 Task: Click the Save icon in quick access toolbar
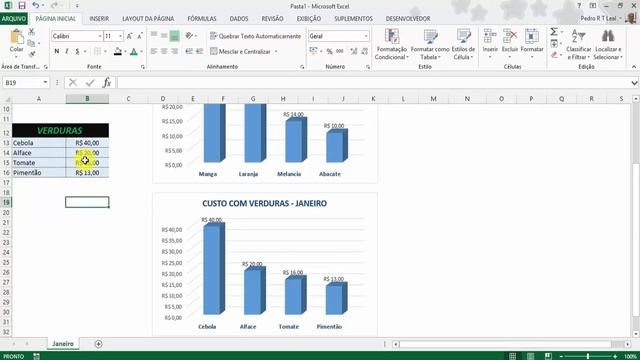[22, 6]
